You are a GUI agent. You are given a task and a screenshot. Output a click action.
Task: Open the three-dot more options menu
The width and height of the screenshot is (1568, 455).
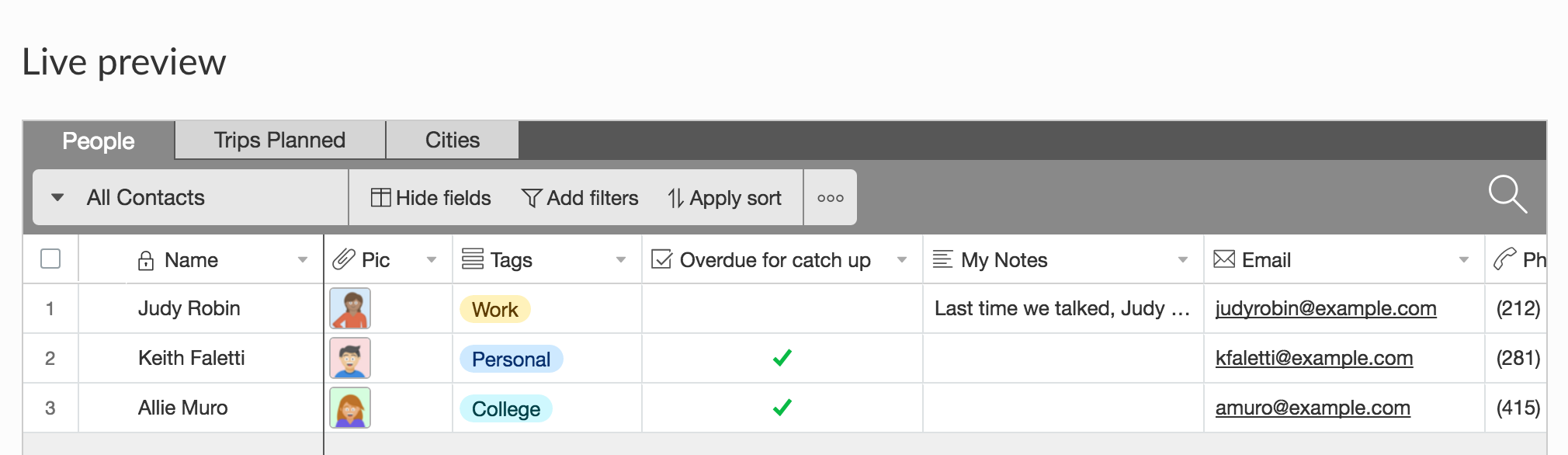pyautogui.click(x=830, y=198)
